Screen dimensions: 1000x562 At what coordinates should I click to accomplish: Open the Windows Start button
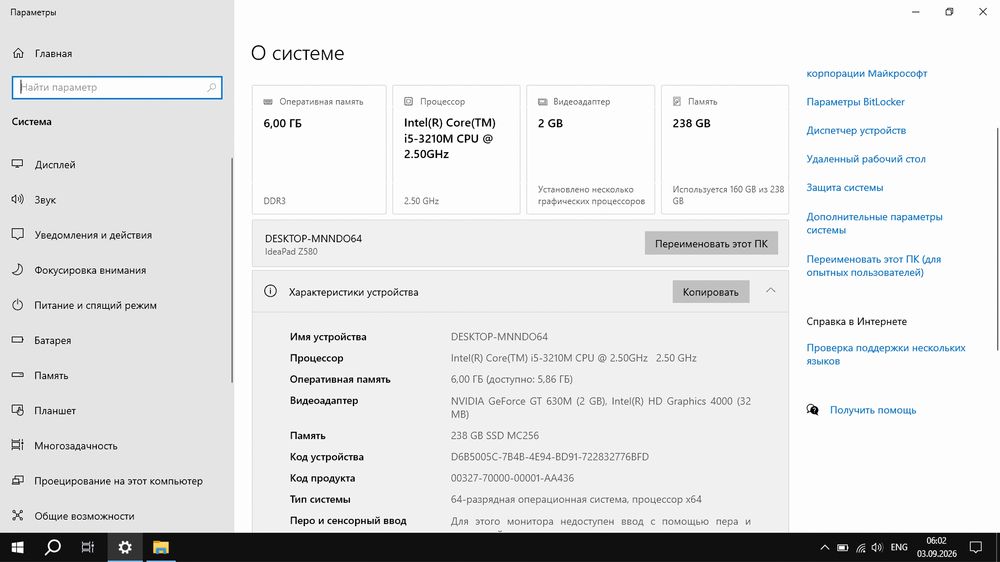[18, 547]
